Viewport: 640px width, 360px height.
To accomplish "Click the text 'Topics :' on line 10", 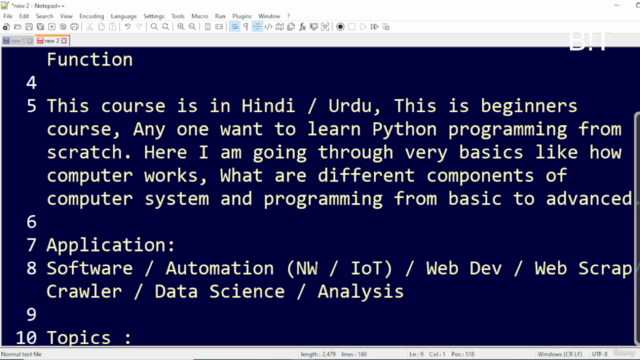I will 89,338.
